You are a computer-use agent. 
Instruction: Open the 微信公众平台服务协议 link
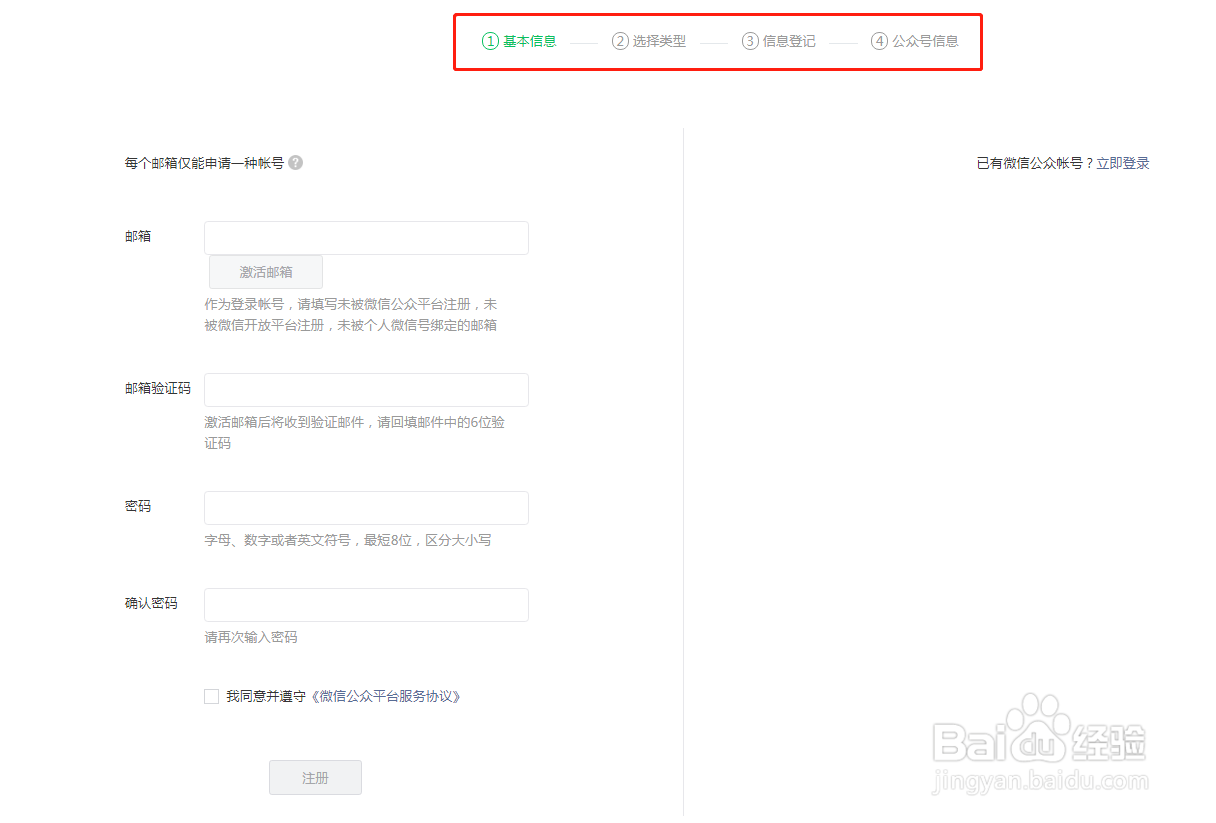tap(384, 696)
